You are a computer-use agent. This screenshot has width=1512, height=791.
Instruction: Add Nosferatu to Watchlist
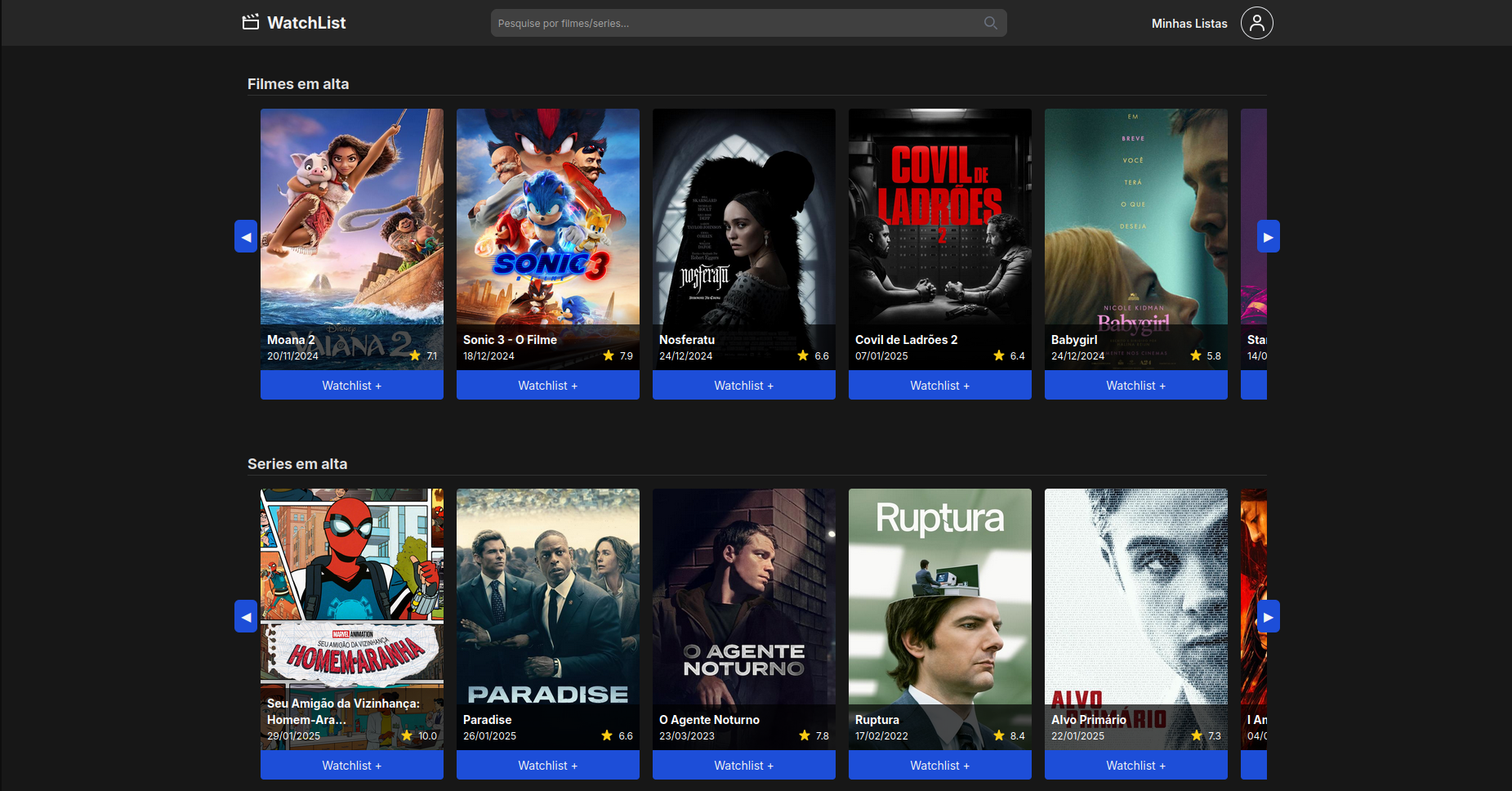click(x=744, y=385)
